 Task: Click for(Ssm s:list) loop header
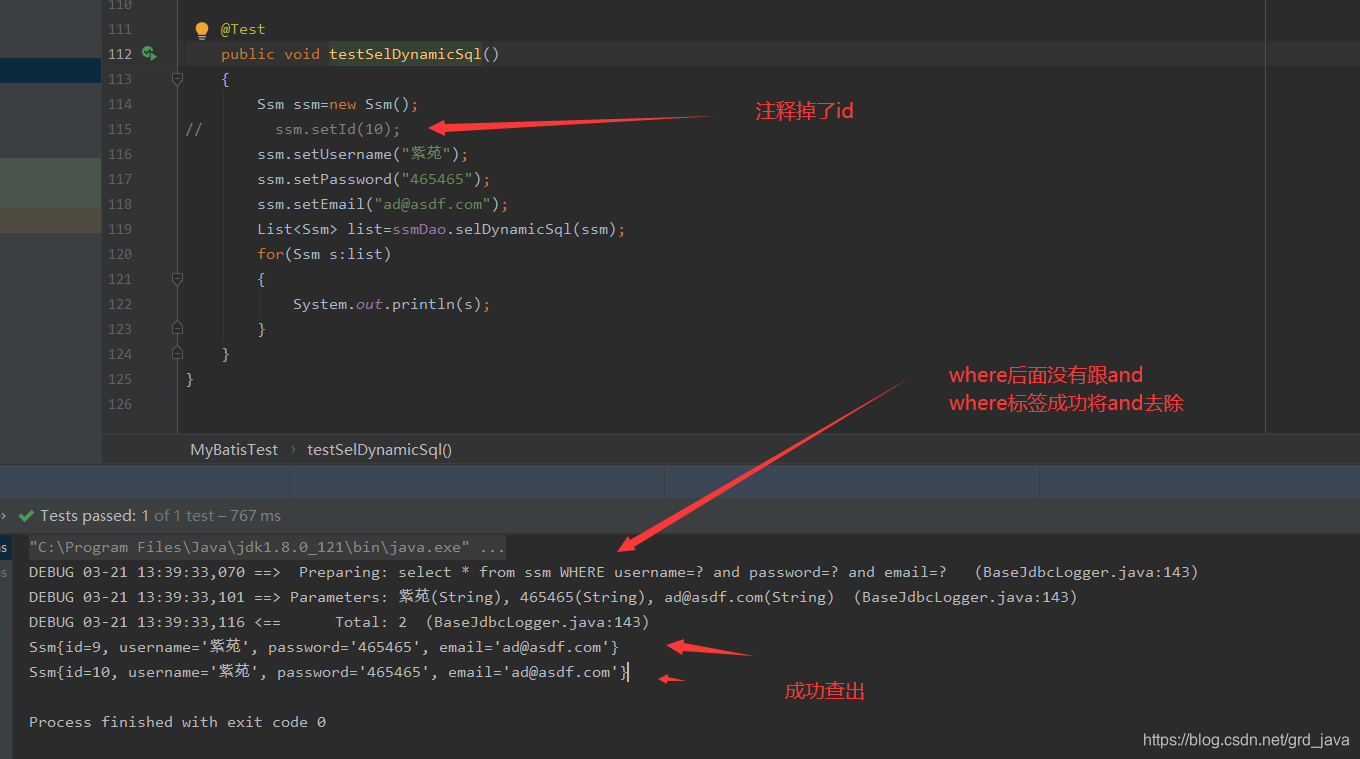point(324,254)
